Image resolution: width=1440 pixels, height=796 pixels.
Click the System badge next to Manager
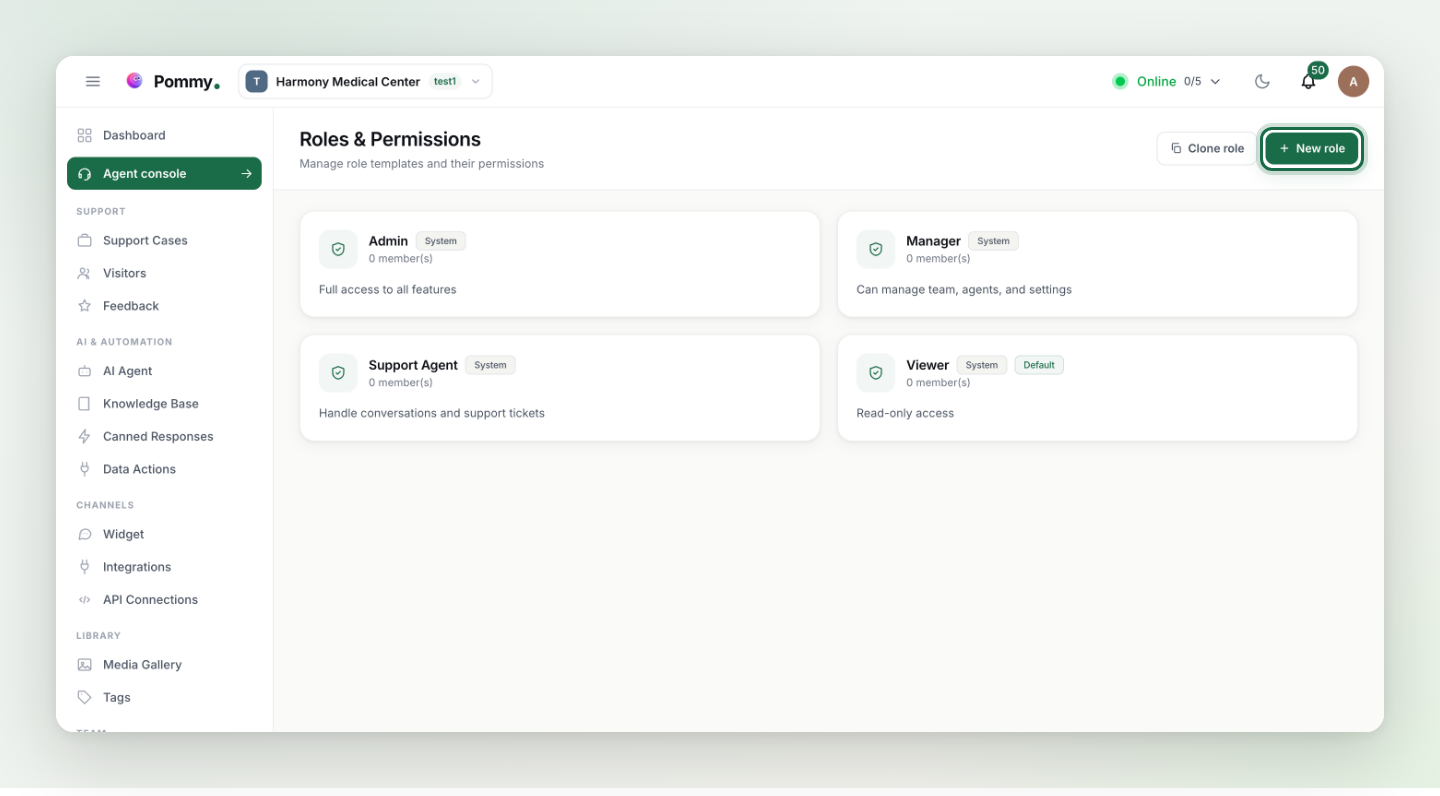point(993,241)
